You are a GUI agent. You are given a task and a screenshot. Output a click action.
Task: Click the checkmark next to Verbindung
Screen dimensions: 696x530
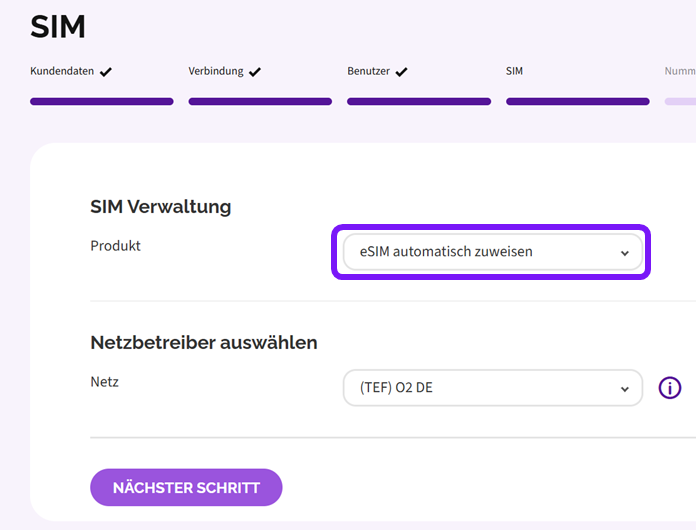coord(255,72)
